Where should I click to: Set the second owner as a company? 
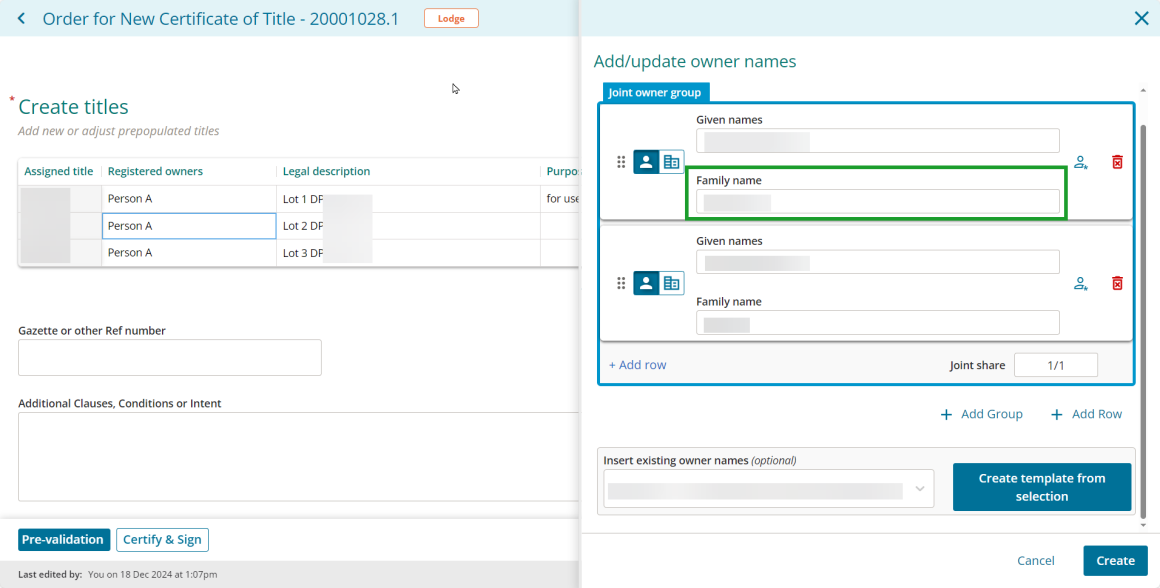click(x=672, y=283)
